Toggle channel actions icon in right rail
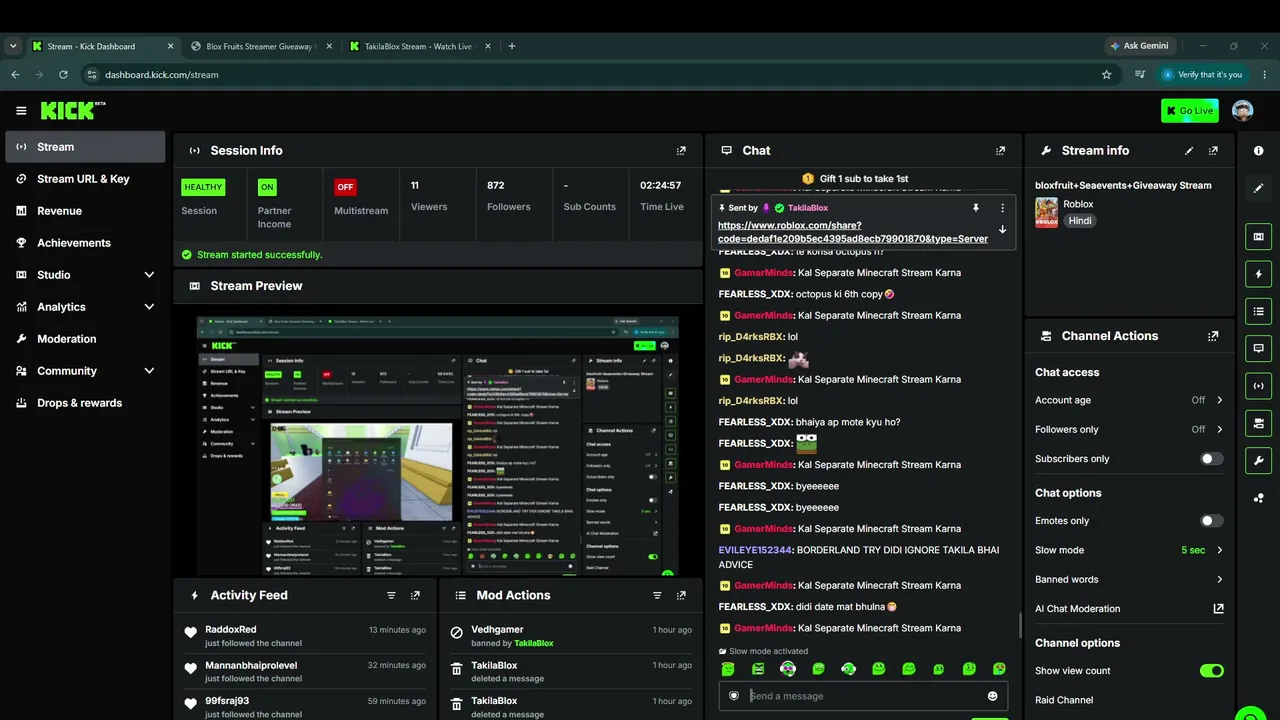The height and width of the screenshot is (720, 1280). pyautogui.click(x=1258, y=423)
